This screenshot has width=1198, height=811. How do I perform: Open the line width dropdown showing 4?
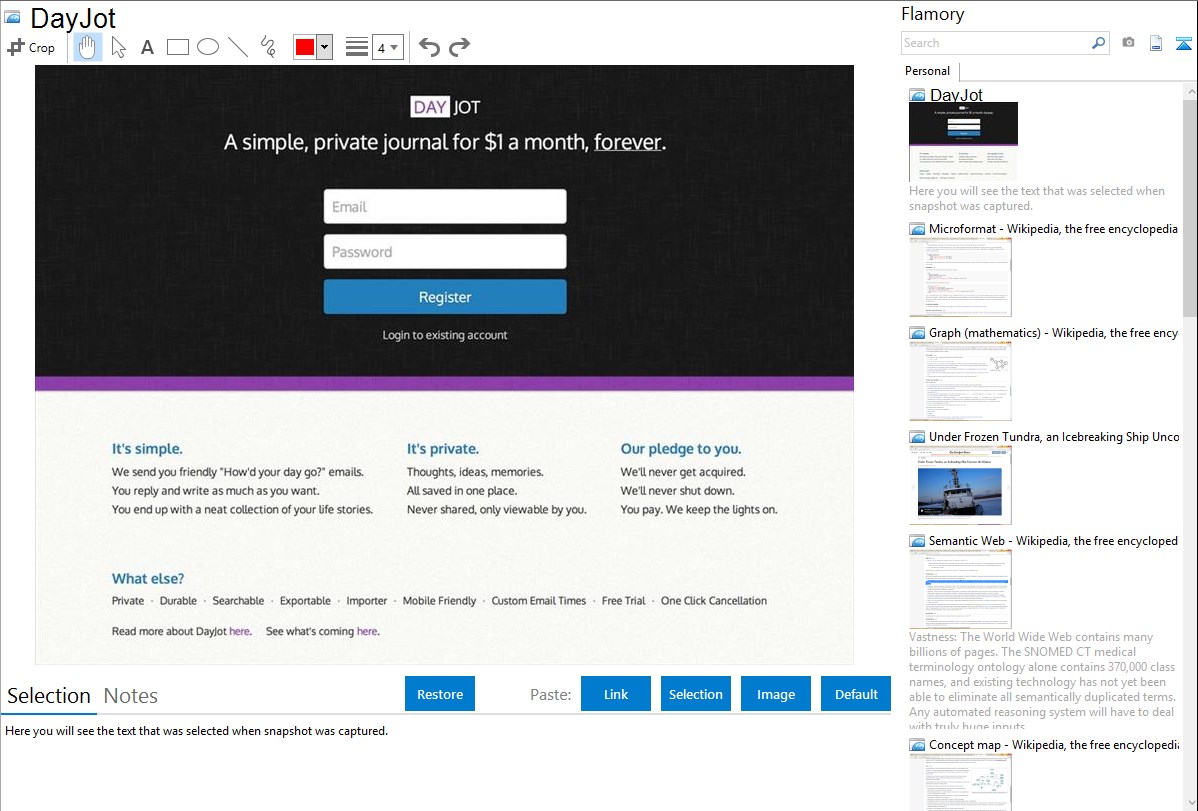(x=388, y=47)
